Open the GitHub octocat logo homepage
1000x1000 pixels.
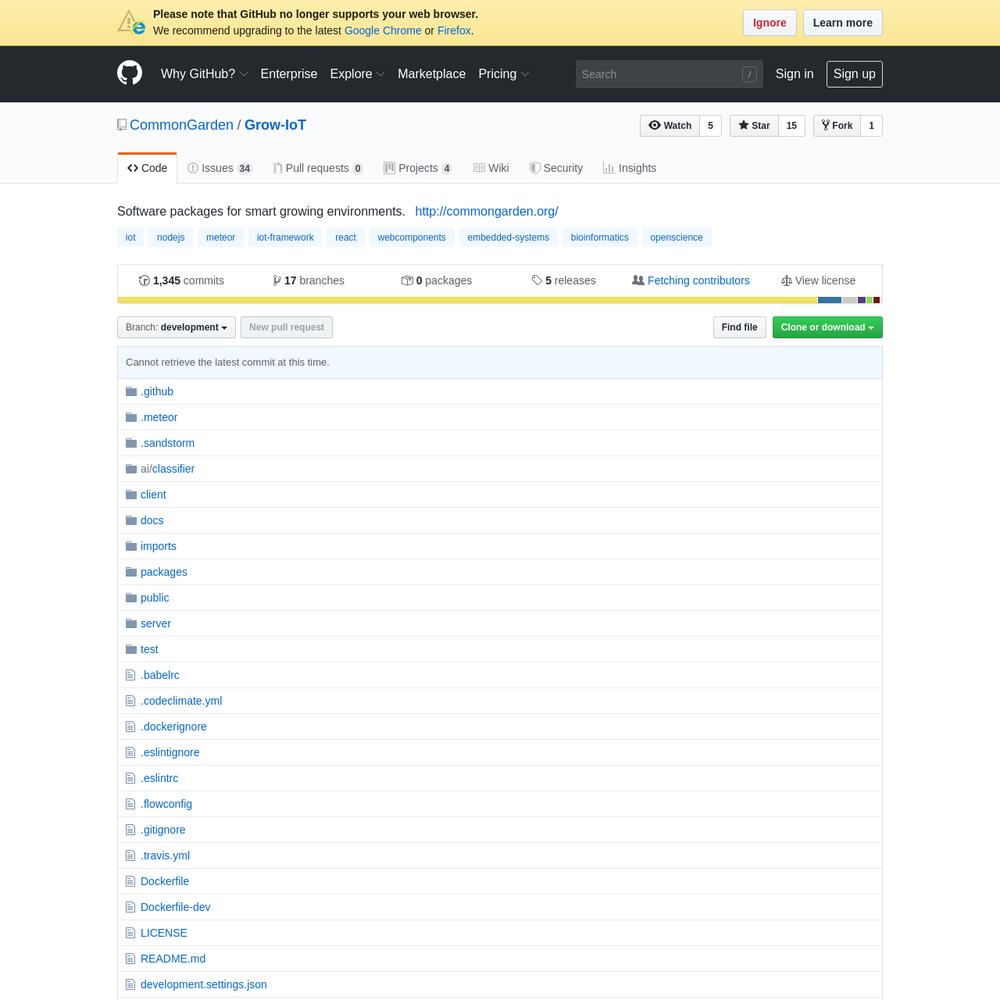point(129,73)
